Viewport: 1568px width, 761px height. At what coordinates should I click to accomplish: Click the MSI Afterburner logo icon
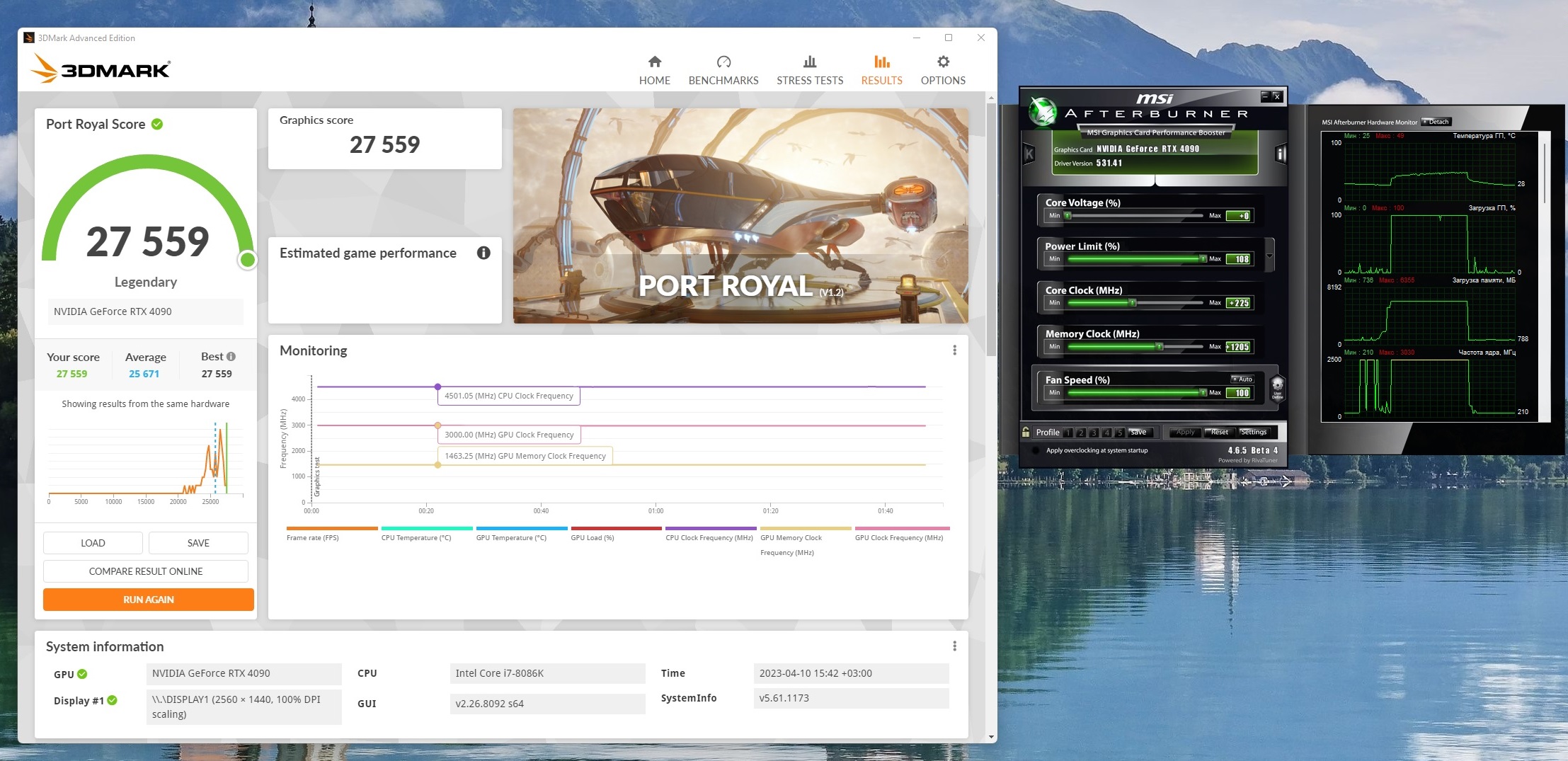1042,111
